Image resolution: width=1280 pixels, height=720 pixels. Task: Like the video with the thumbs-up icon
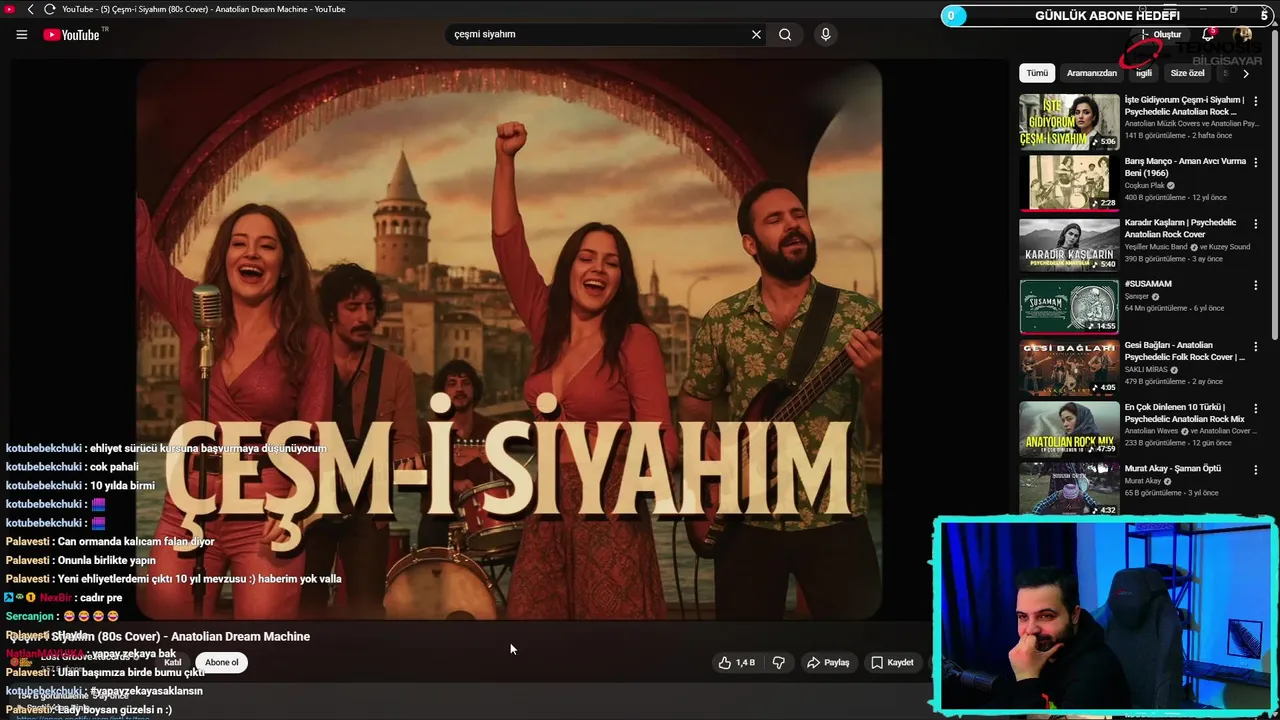point(736,662)
